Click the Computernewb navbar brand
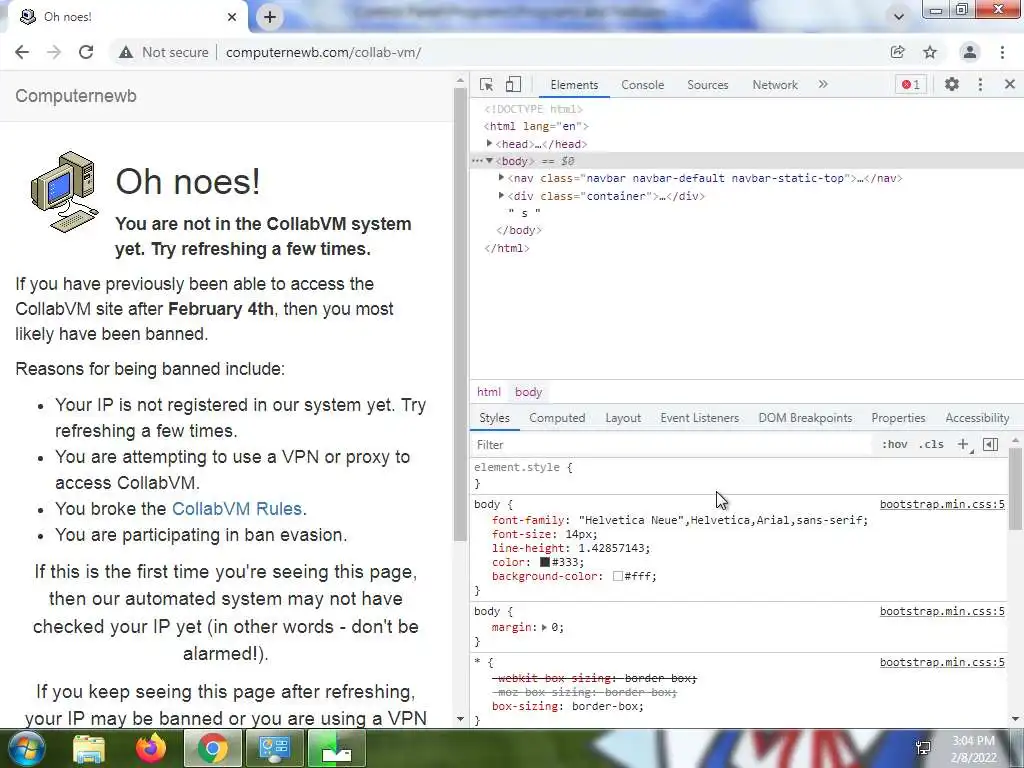Image resolution: width=1024 pixels, height=768 pixels. (x=76, y=96)
